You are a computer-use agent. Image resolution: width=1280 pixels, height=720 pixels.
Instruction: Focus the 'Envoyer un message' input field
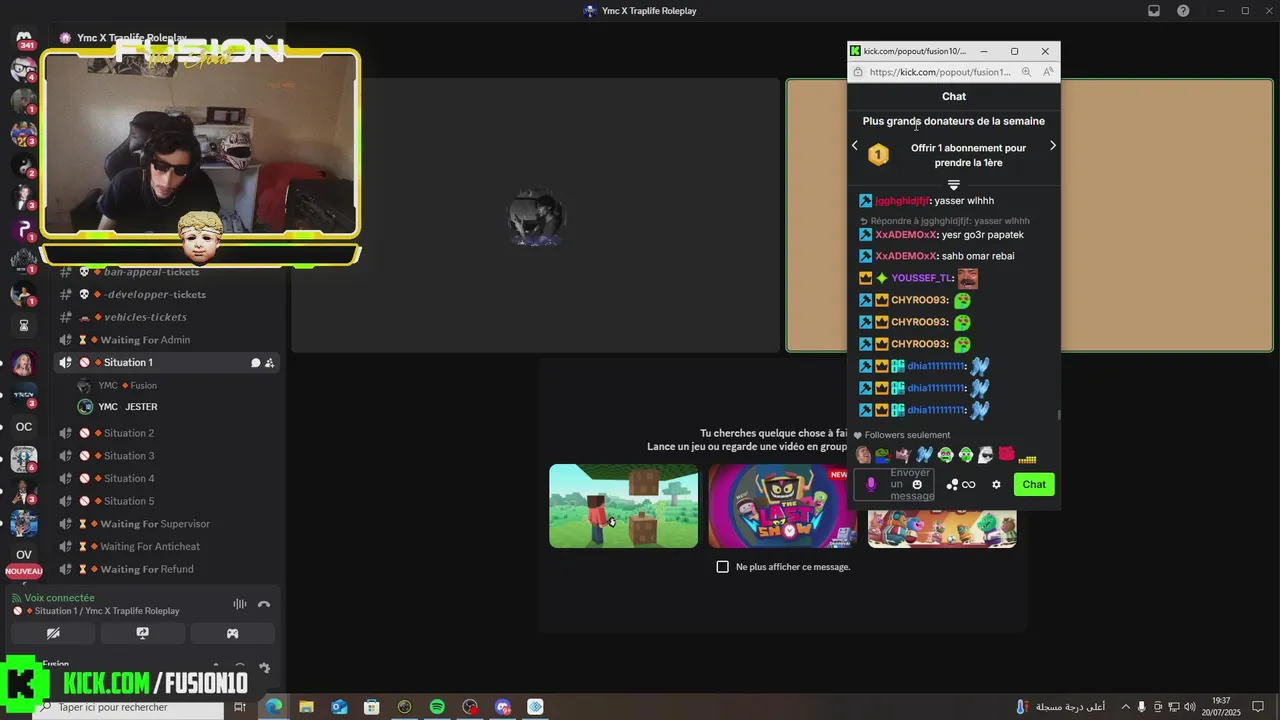pos(893,485)
